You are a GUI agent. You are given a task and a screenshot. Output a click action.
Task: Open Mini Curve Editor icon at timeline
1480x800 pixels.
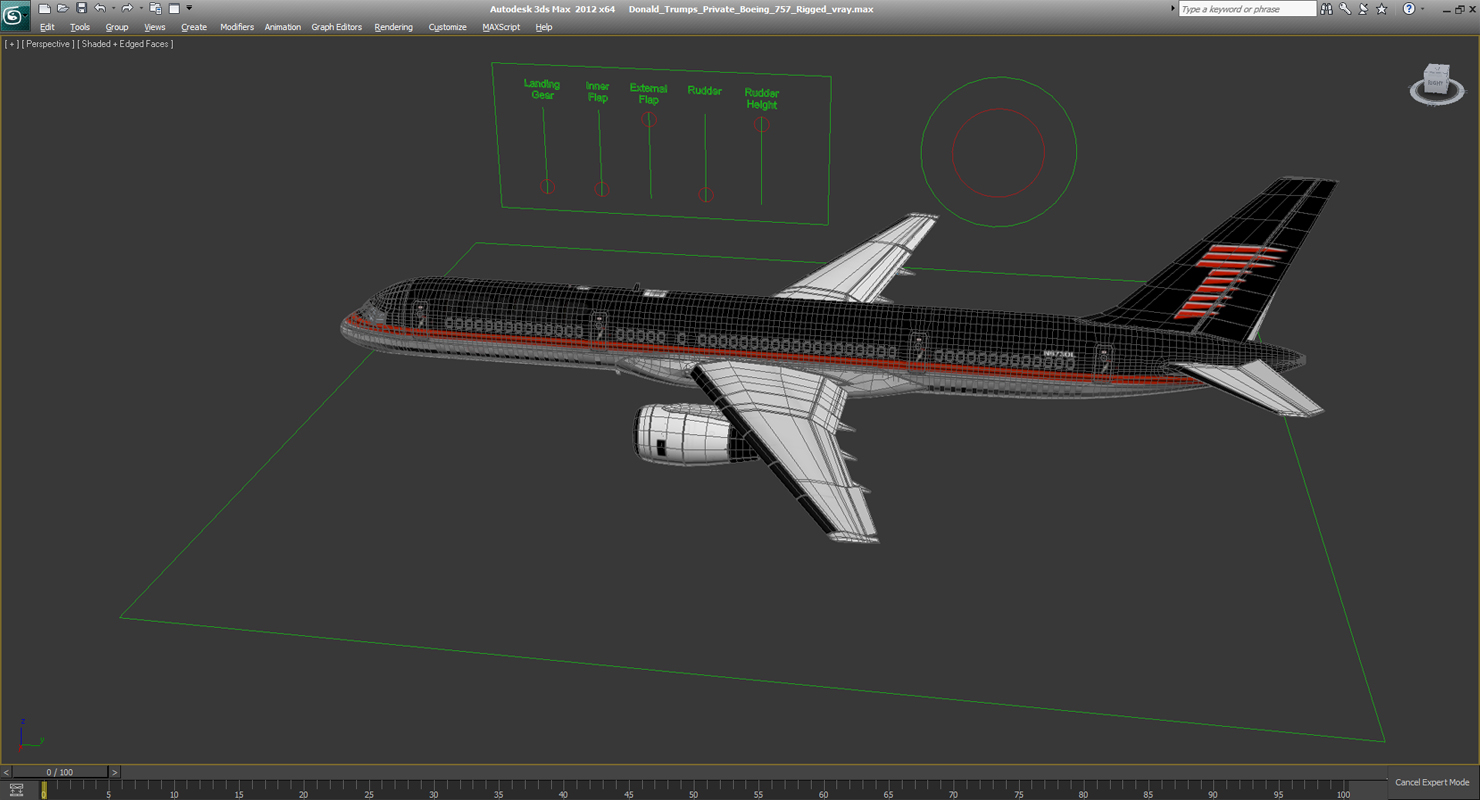click(x=16, y=790)
